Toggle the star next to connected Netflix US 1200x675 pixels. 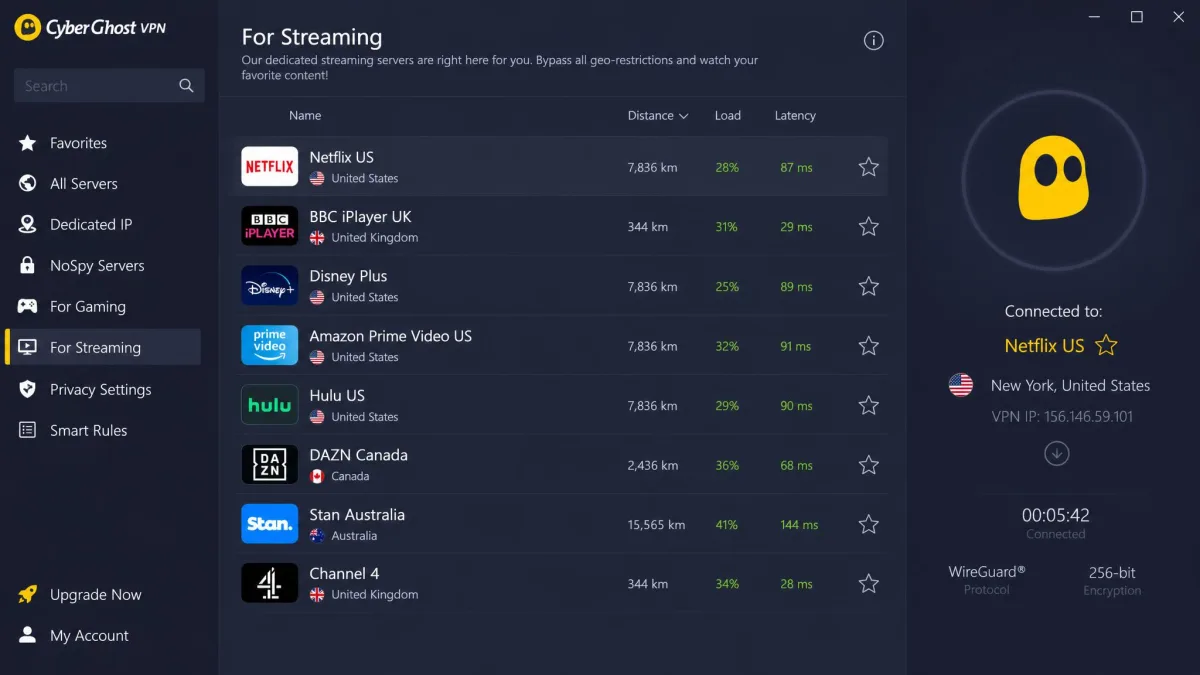(1106, 345)
